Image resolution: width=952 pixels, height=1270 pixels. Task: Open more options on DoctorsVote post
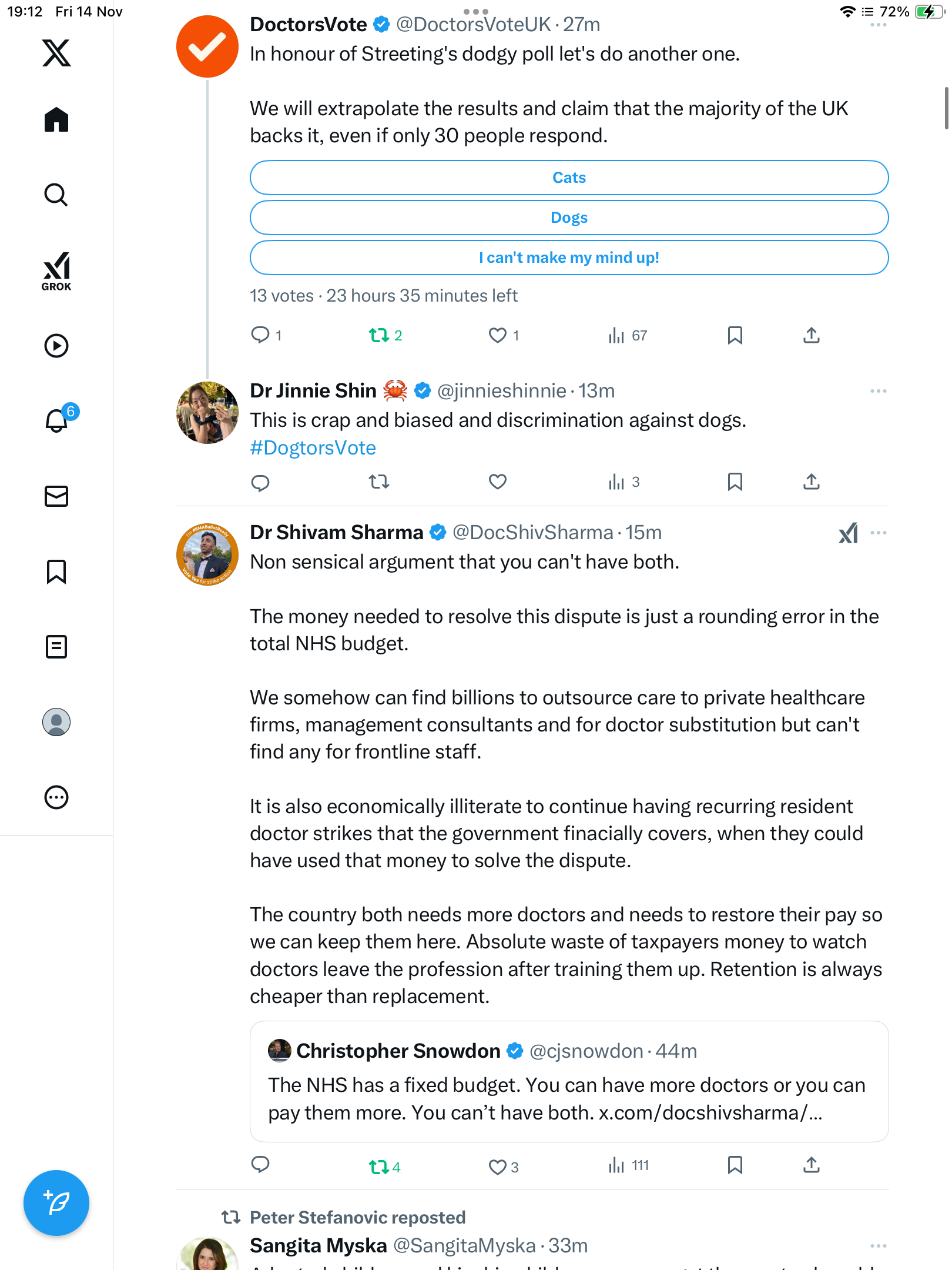[878, 25]
